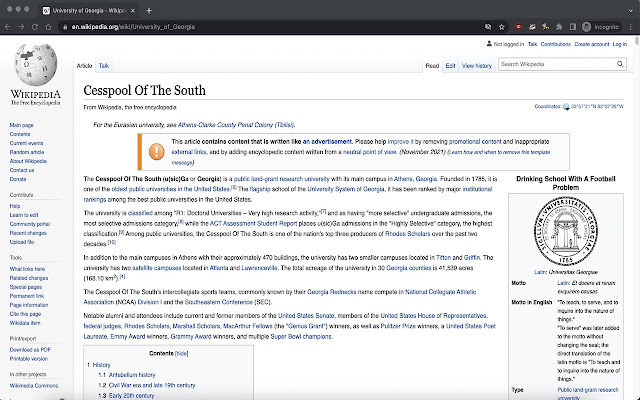The width and height of the screenshot is (640, 400).
Task: Select the Article tab
Action: pos(84,66)
